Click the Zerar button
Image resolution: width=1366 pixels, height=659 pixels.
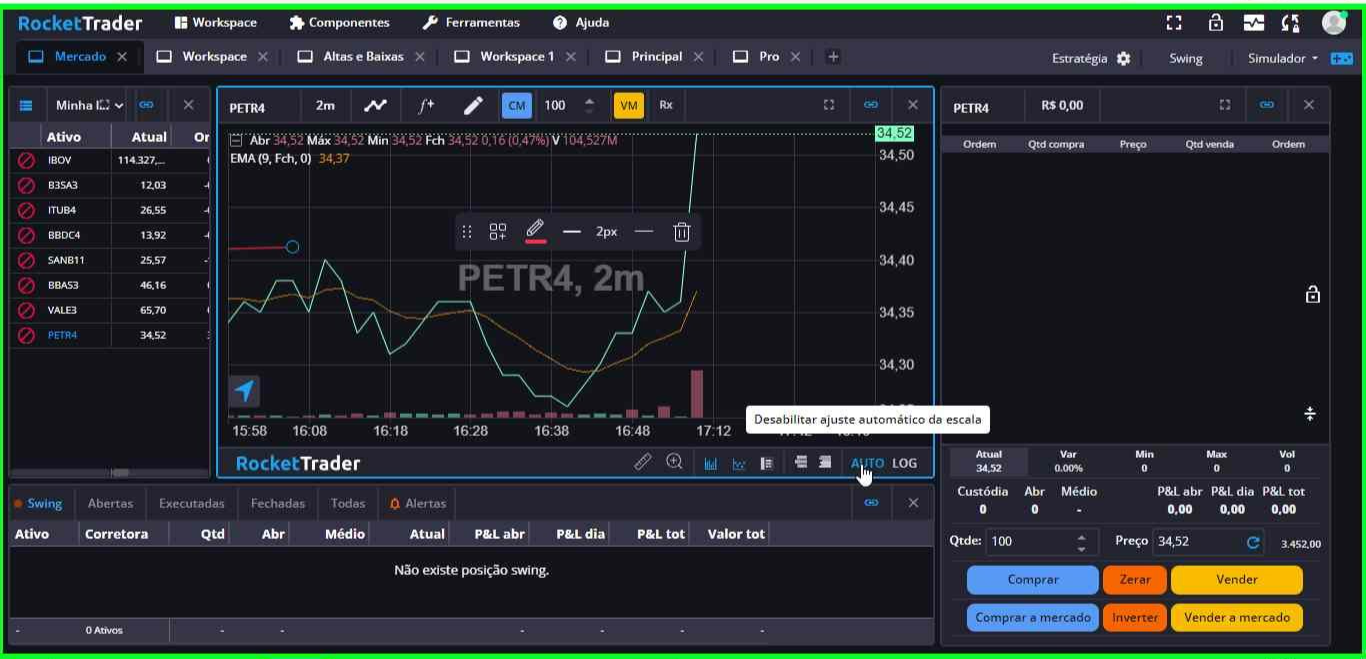pyautogui.click(x=1135, y=579)
